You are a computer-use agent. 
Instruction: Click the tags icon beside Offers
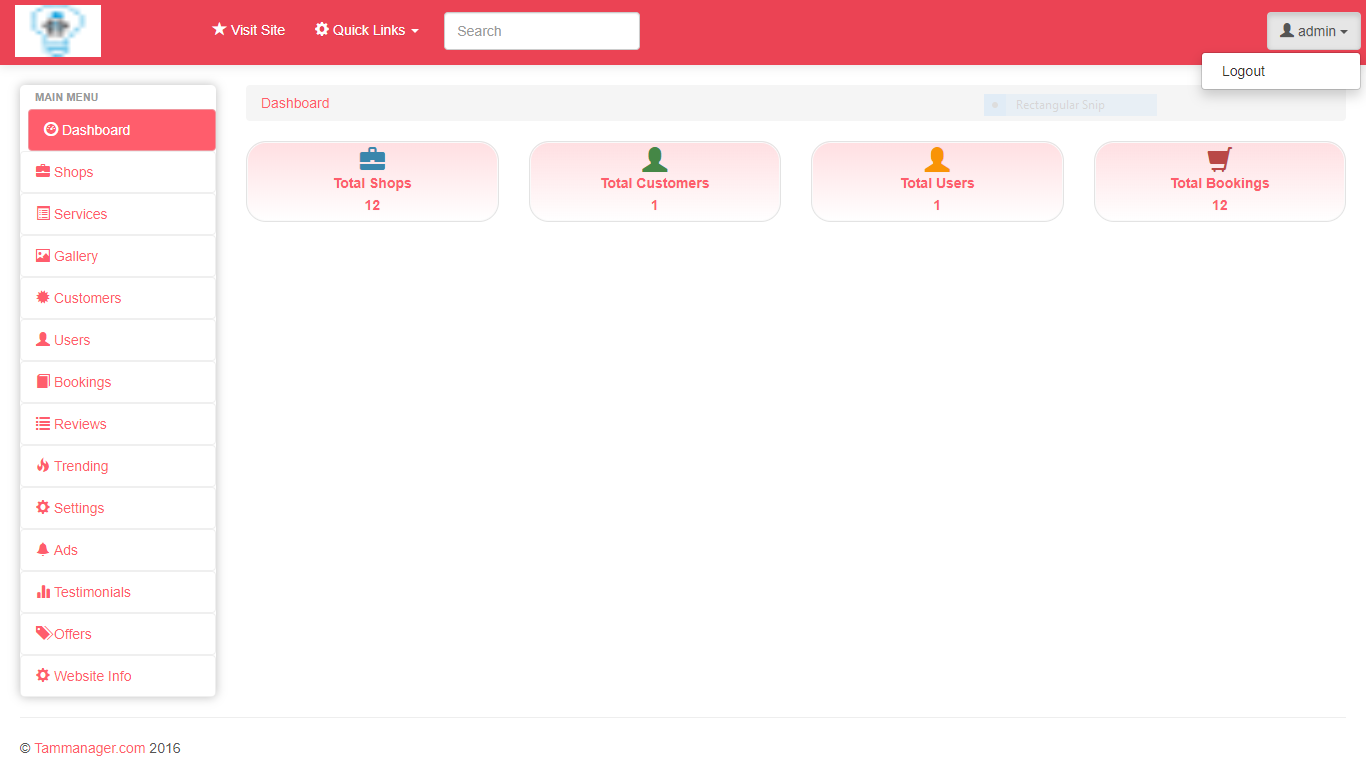click(x=44, y=634)
